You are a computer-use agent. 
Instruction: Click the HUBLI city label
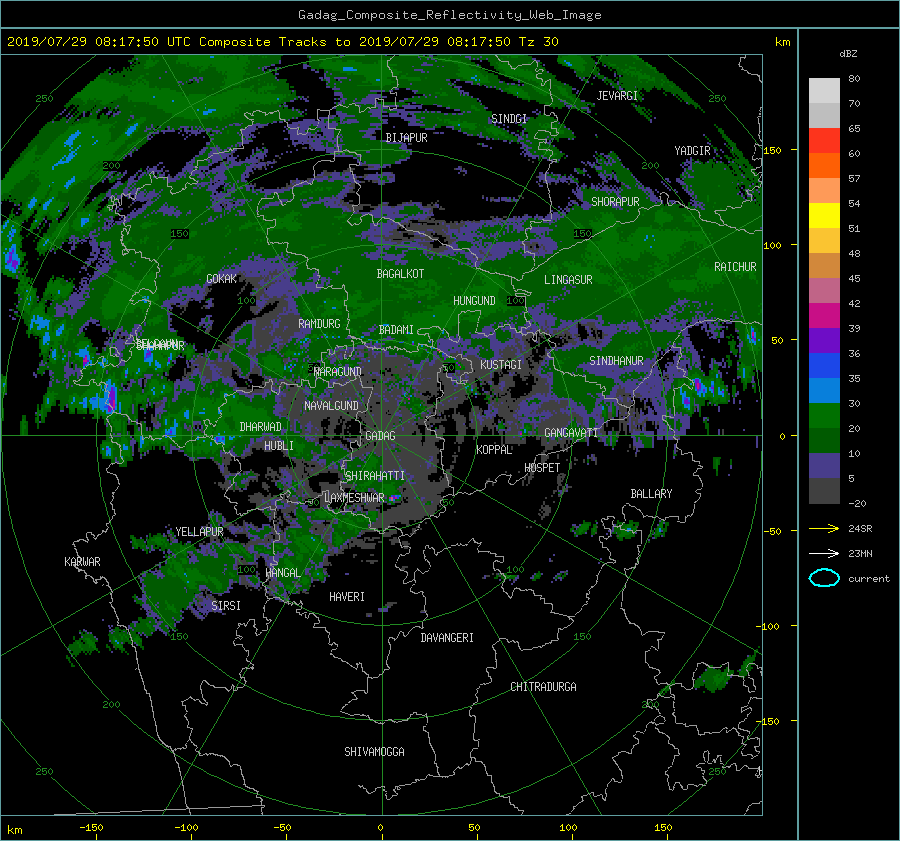[x=278, y=446]
